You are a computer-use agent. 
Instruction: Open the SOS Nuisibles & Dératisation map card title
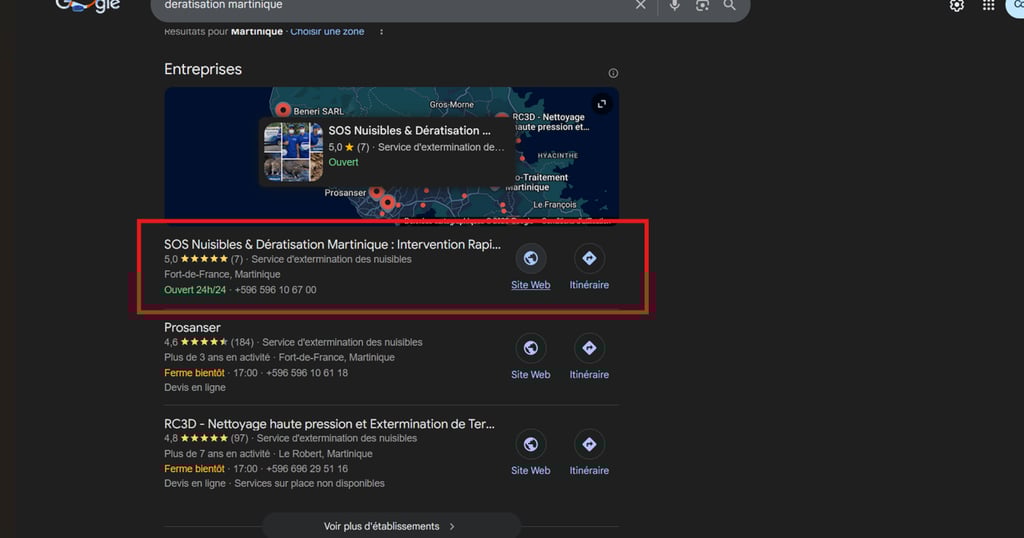pyautogui.click(x=409, y=131)
